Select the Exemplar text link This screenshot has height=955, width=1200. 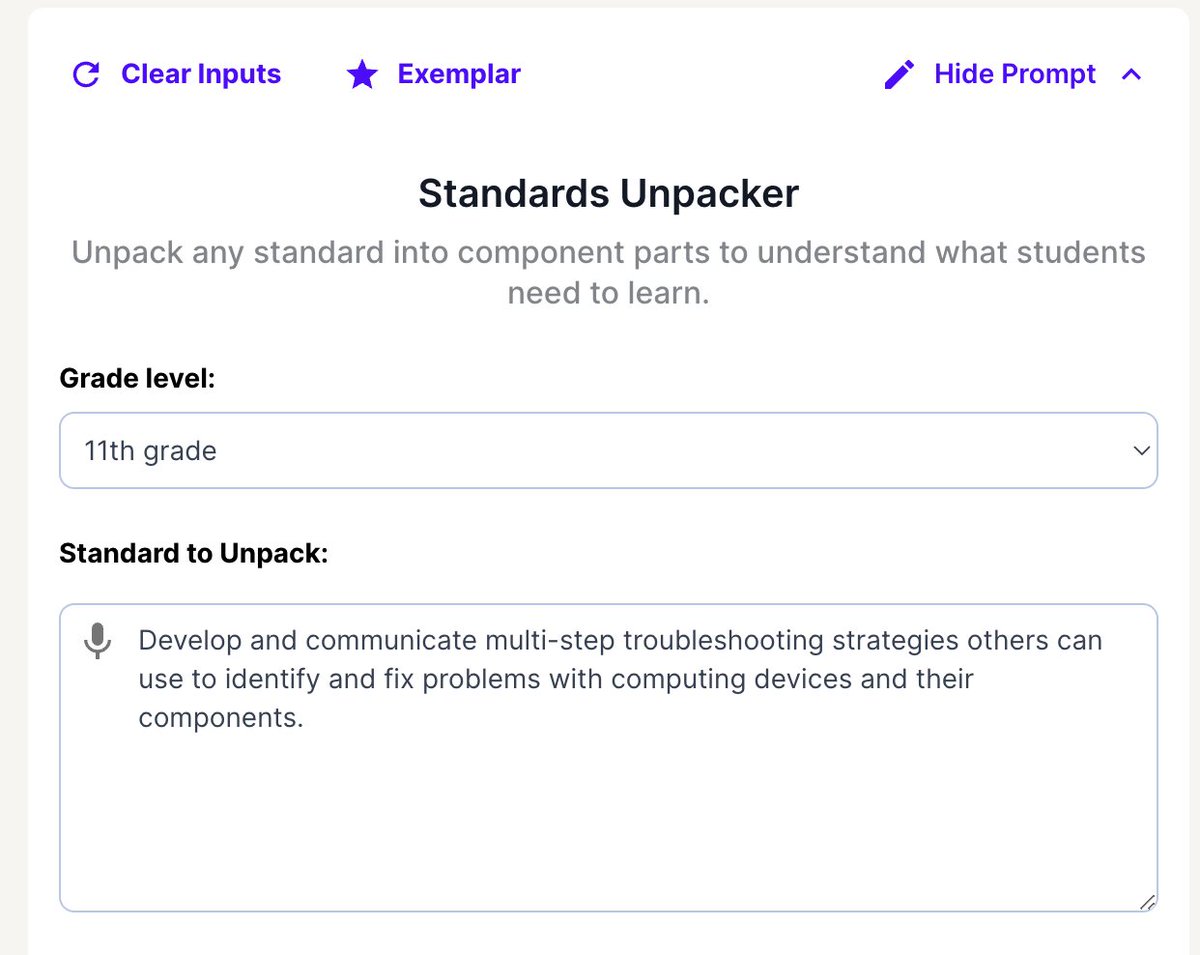coord(459,75)
